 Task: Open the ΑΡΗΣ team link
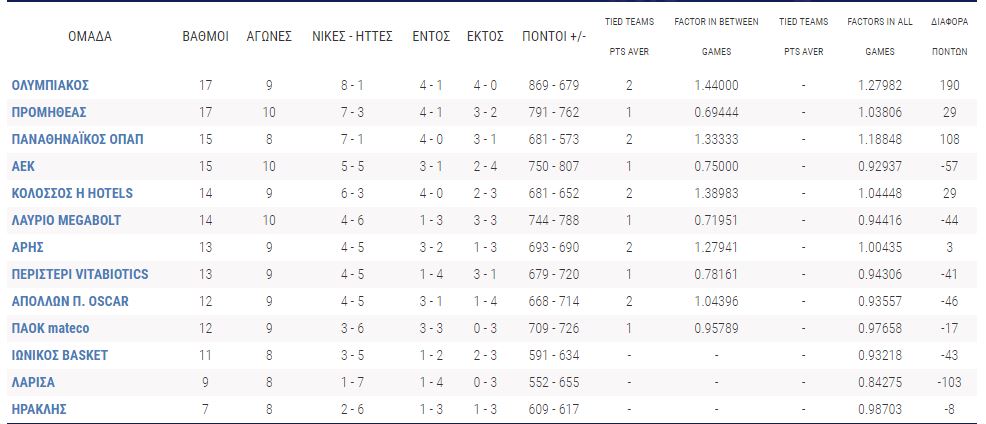28,247
